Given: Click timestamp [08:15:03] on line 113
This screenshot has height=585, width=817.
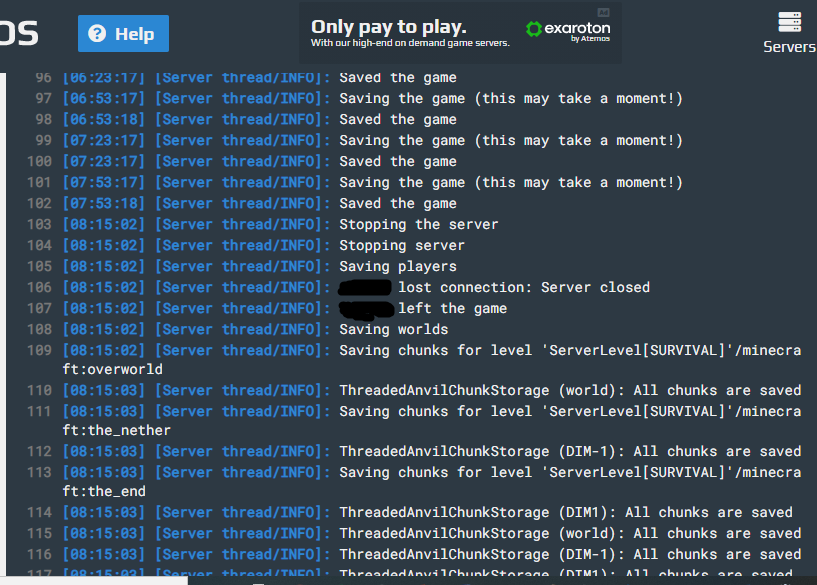Looking at the screenshot, I should (x=104, y=472).
